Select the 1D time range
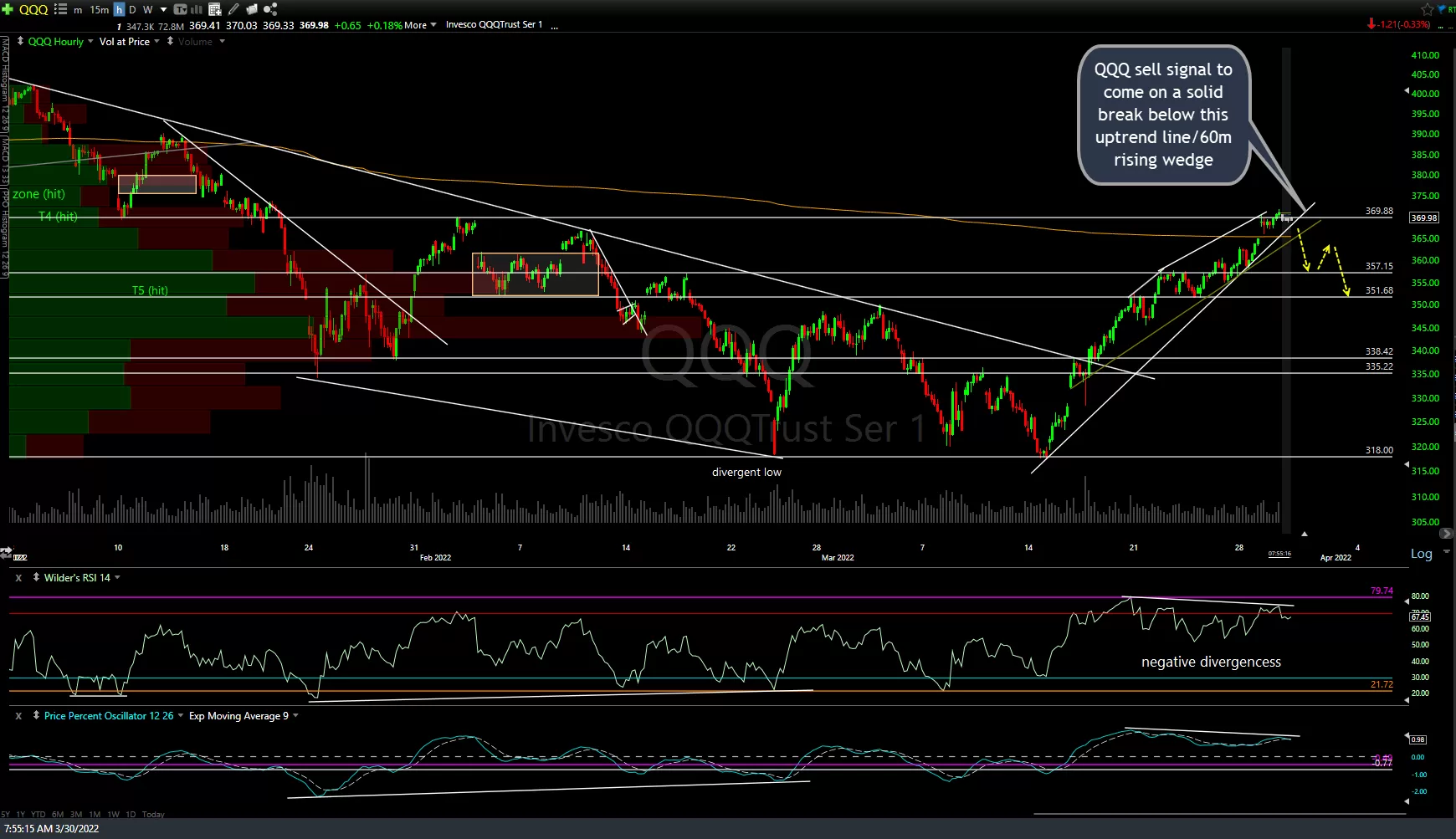The image size is (1456, 839). 131,815
